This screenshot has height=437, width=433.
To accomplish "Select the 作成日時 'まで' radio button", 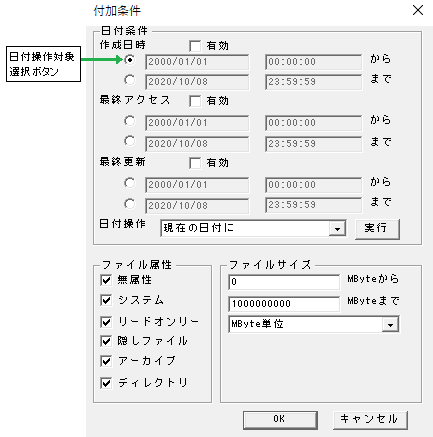I will click(129, 80).
